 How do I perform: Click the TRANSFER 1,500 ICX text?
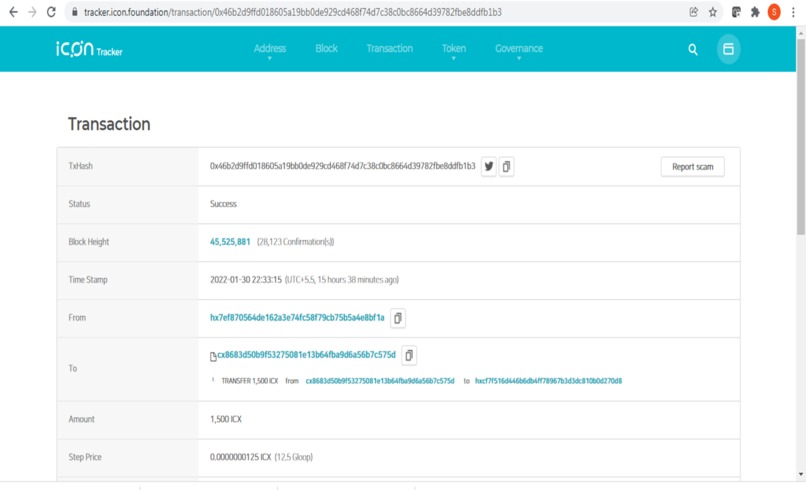point(250,381)
